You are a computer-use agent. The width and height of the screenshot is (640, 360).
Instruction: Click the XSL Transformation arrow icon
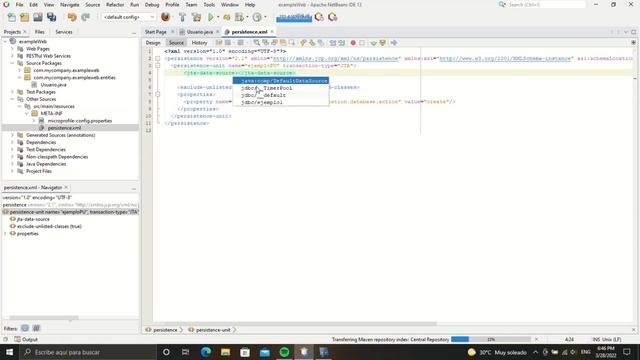pyautogui.click(x=393, y=42)
